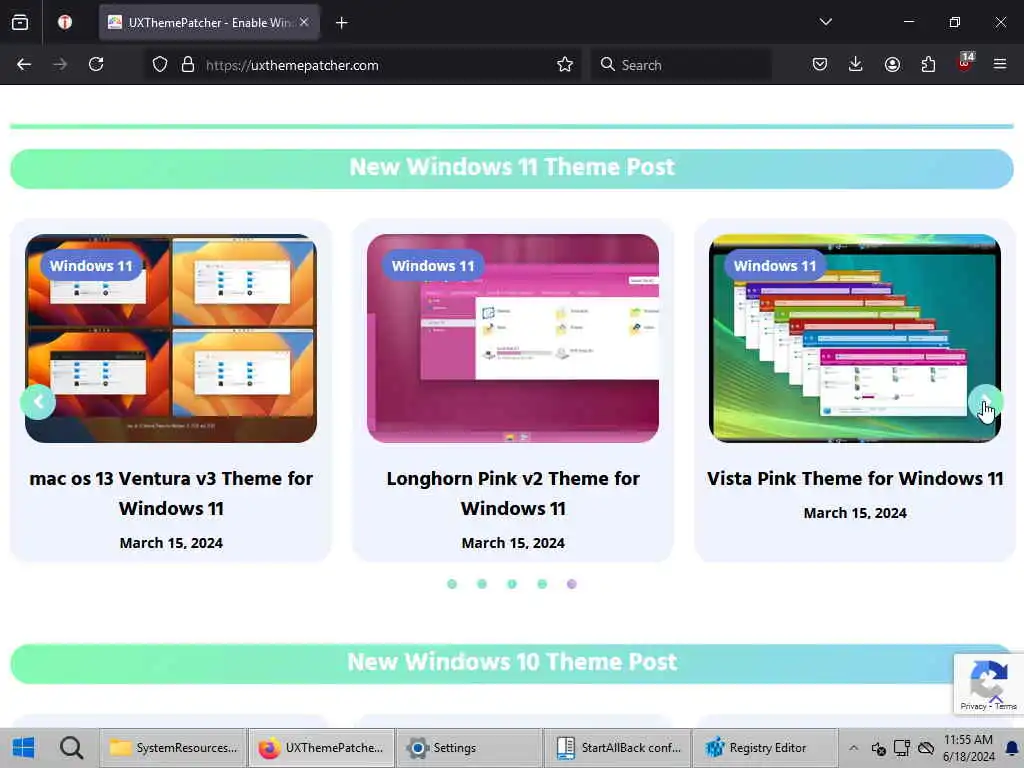View site security padlock info

pyautogui.click(x=188, y=64)
